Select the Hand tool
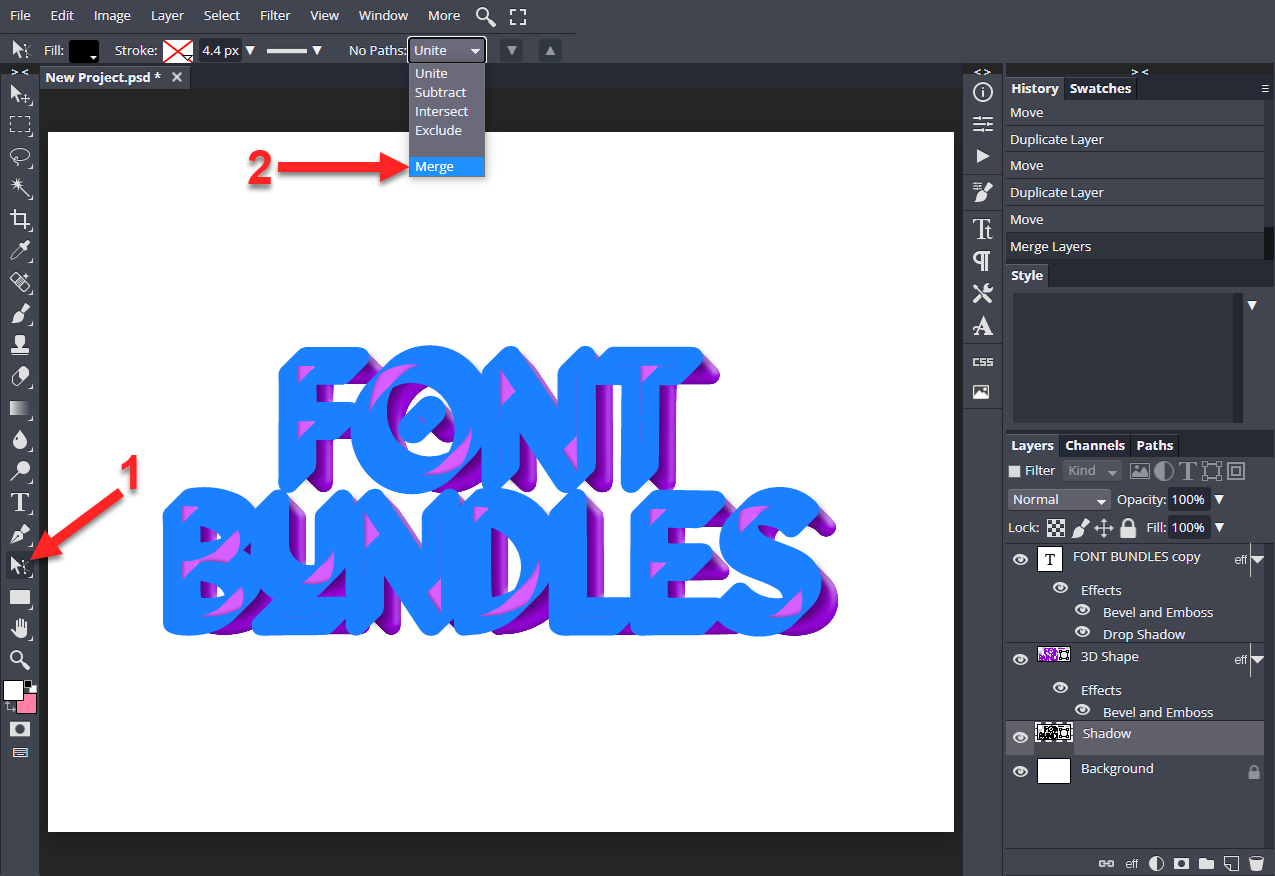The height and width of the screenshot is (876, 1275). (19, 628)
